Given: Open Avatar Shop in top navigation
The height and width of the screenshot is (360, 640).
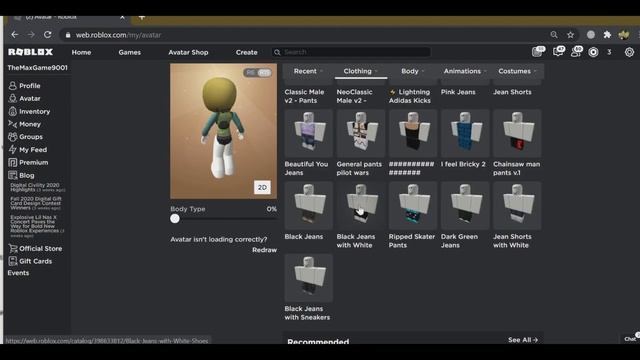Looking at the screenshot, I should [188, 52].
